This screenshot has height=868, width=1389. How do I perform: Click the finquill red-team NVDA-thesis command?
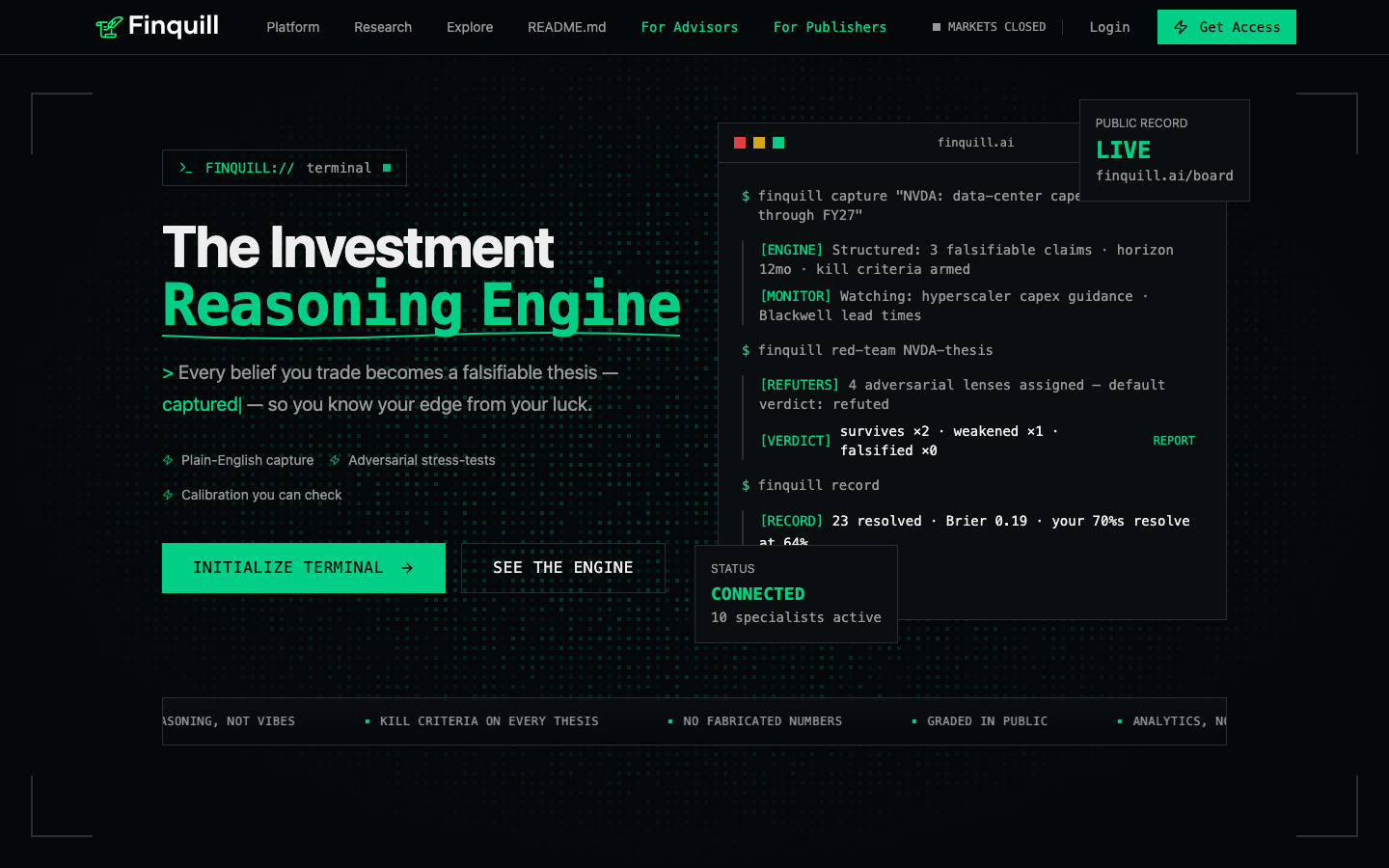(875, 350)
